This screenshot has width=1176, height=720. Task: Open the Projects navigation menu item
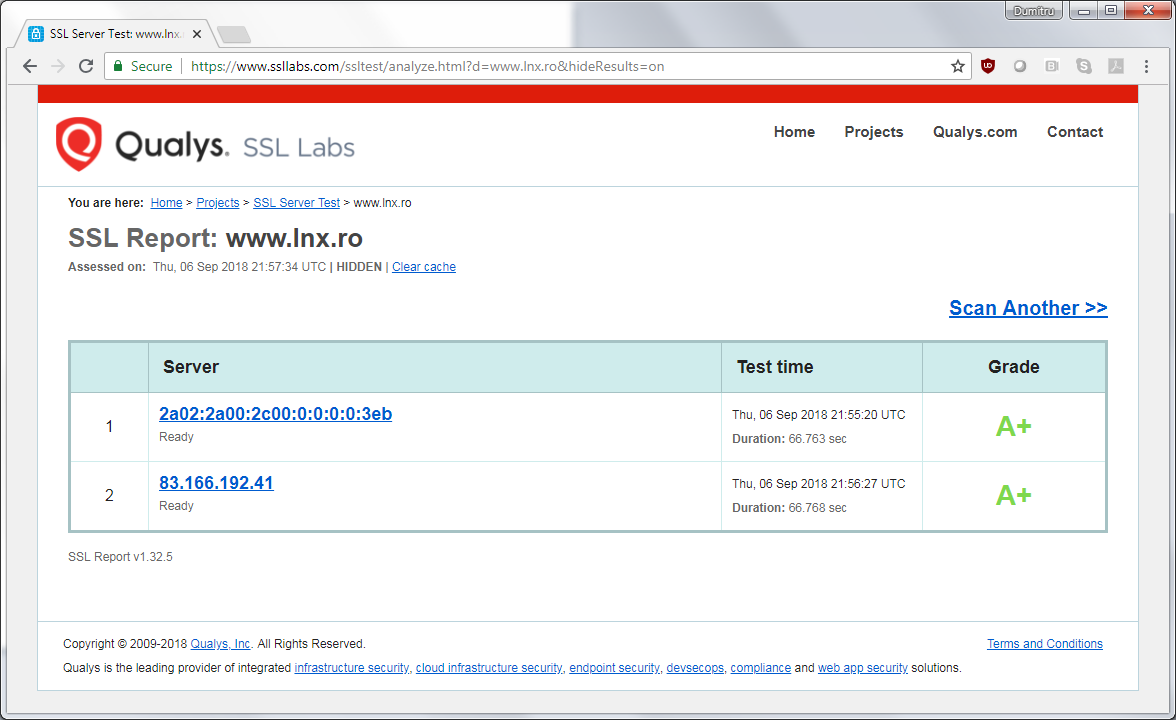(874, 132)
